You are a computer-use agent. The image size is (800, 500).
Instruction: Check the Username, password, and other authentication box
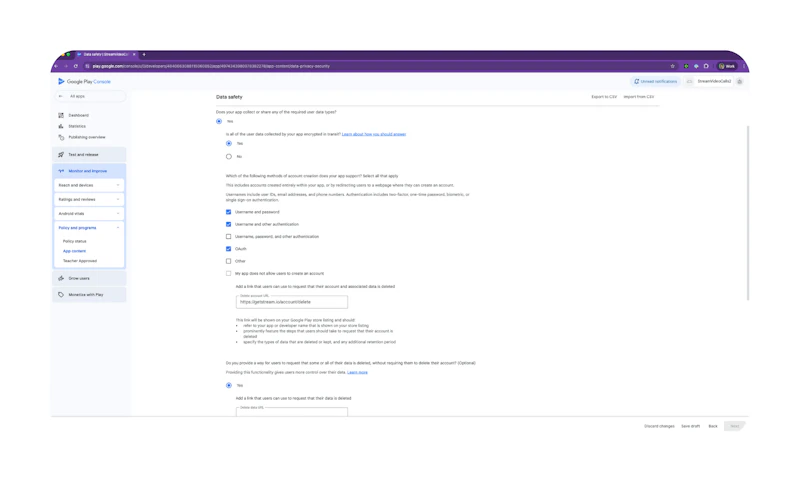229,237
